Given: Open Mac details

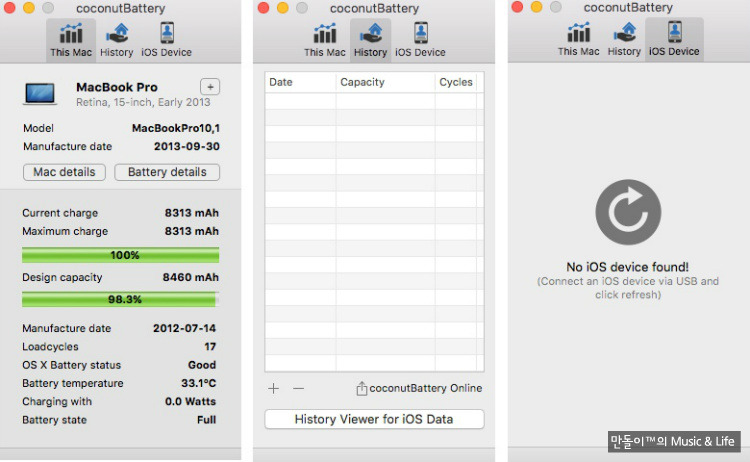Looking at the screenshot, I should click(x=64, y=172).
